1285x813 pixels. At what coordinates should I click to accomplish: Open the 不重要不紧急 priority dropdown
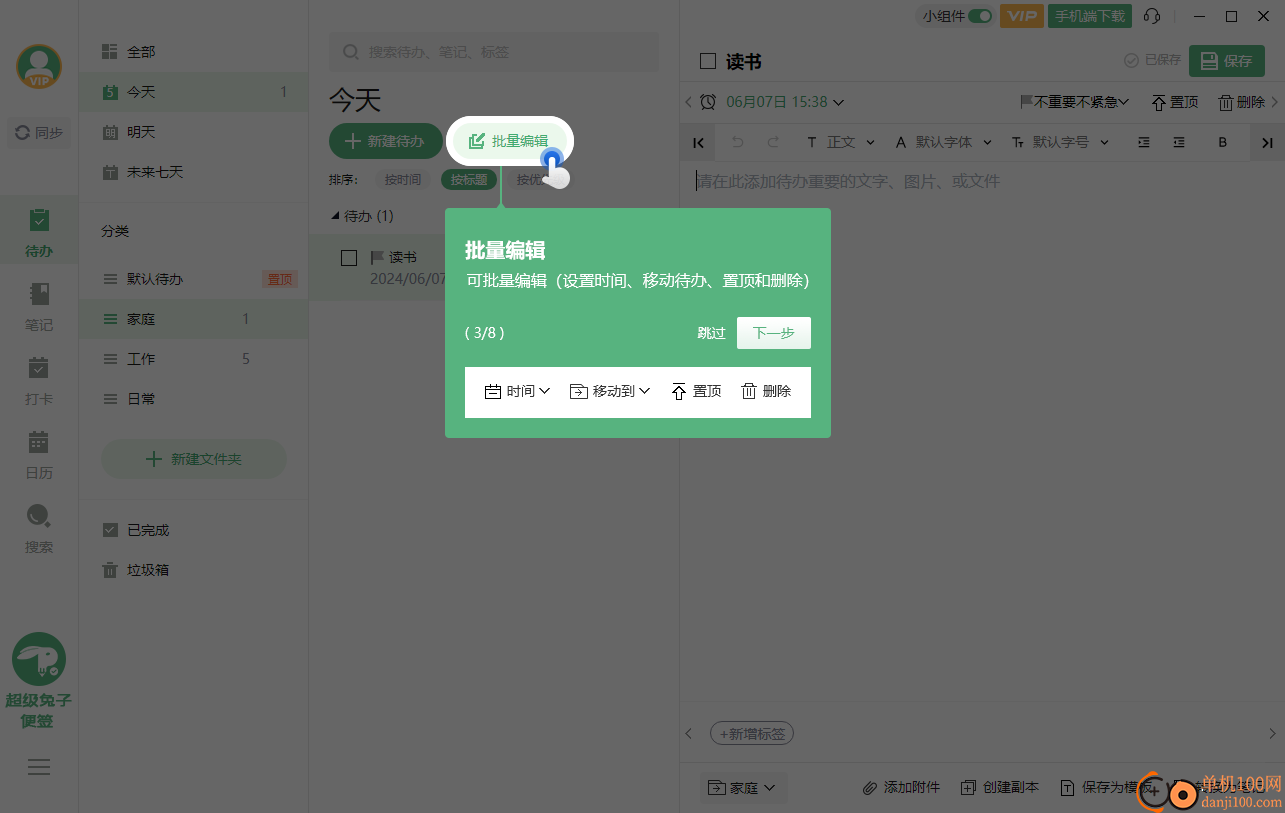click(x=1074, y=102)
